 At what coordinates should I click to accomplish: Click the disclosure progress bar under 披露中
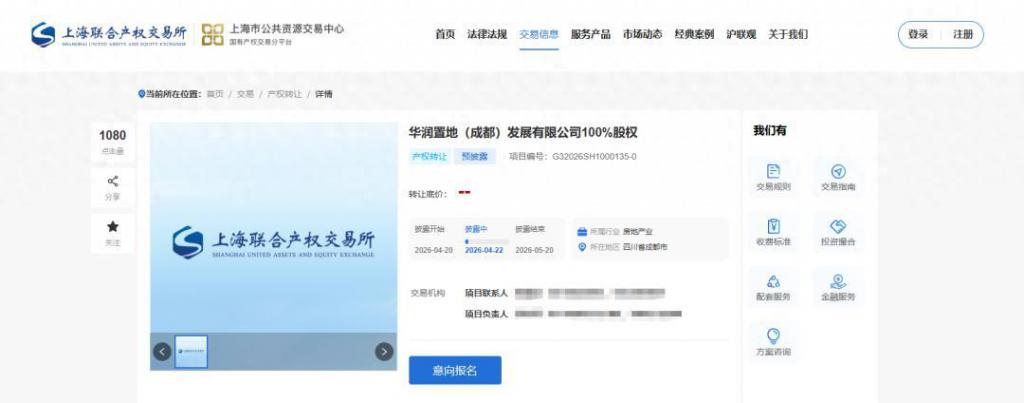[x=486, y=241]
